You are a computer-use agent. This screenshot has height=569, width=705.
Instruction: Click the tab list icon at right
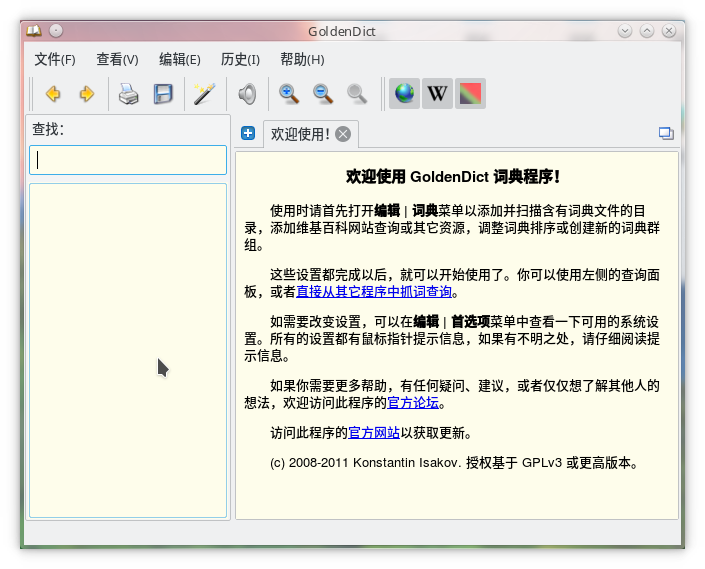click(x=666, y=133)
